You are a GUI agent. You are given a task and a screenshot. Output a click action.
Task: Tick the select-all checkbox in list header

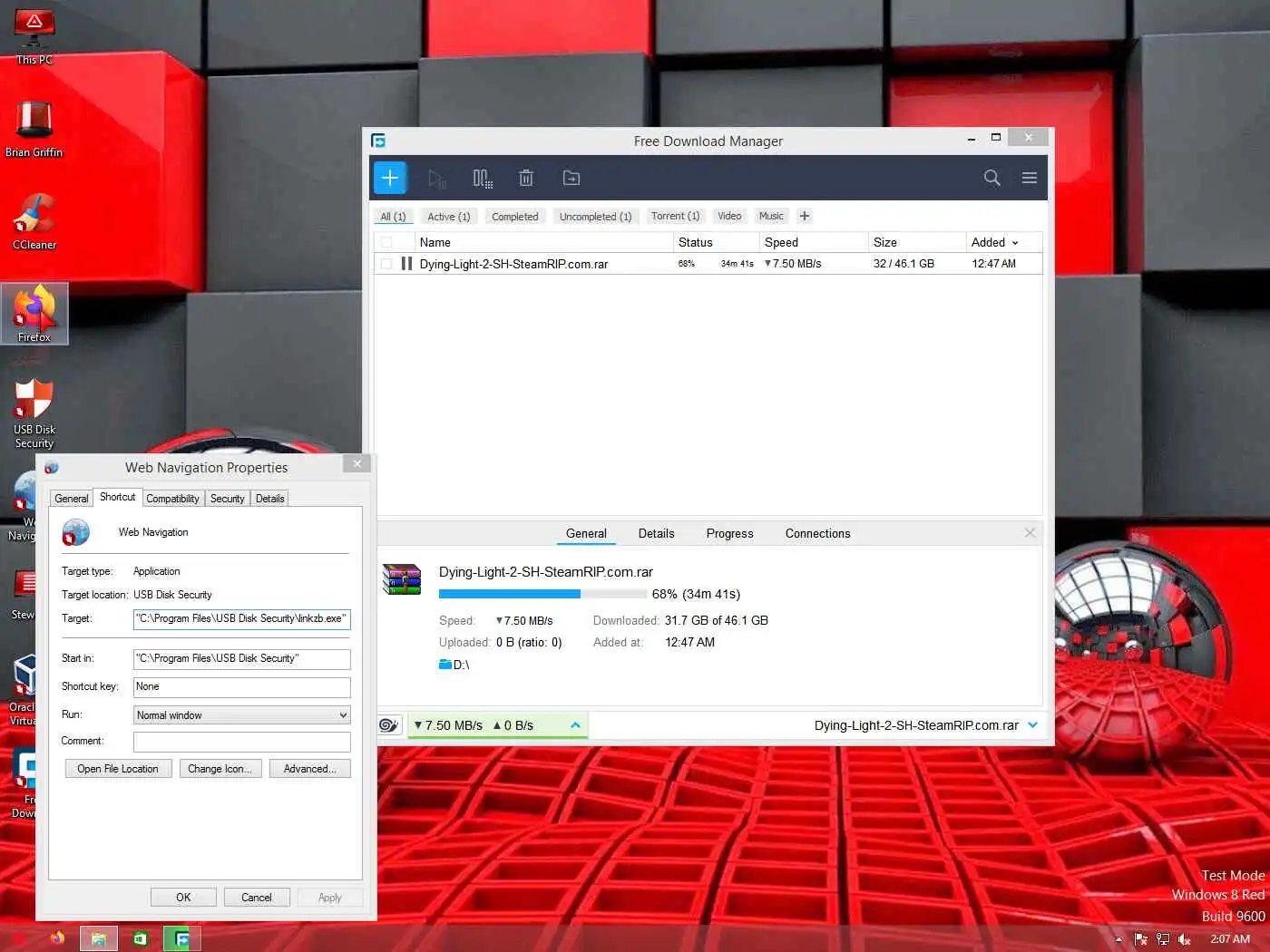click(x=386, y=242)
